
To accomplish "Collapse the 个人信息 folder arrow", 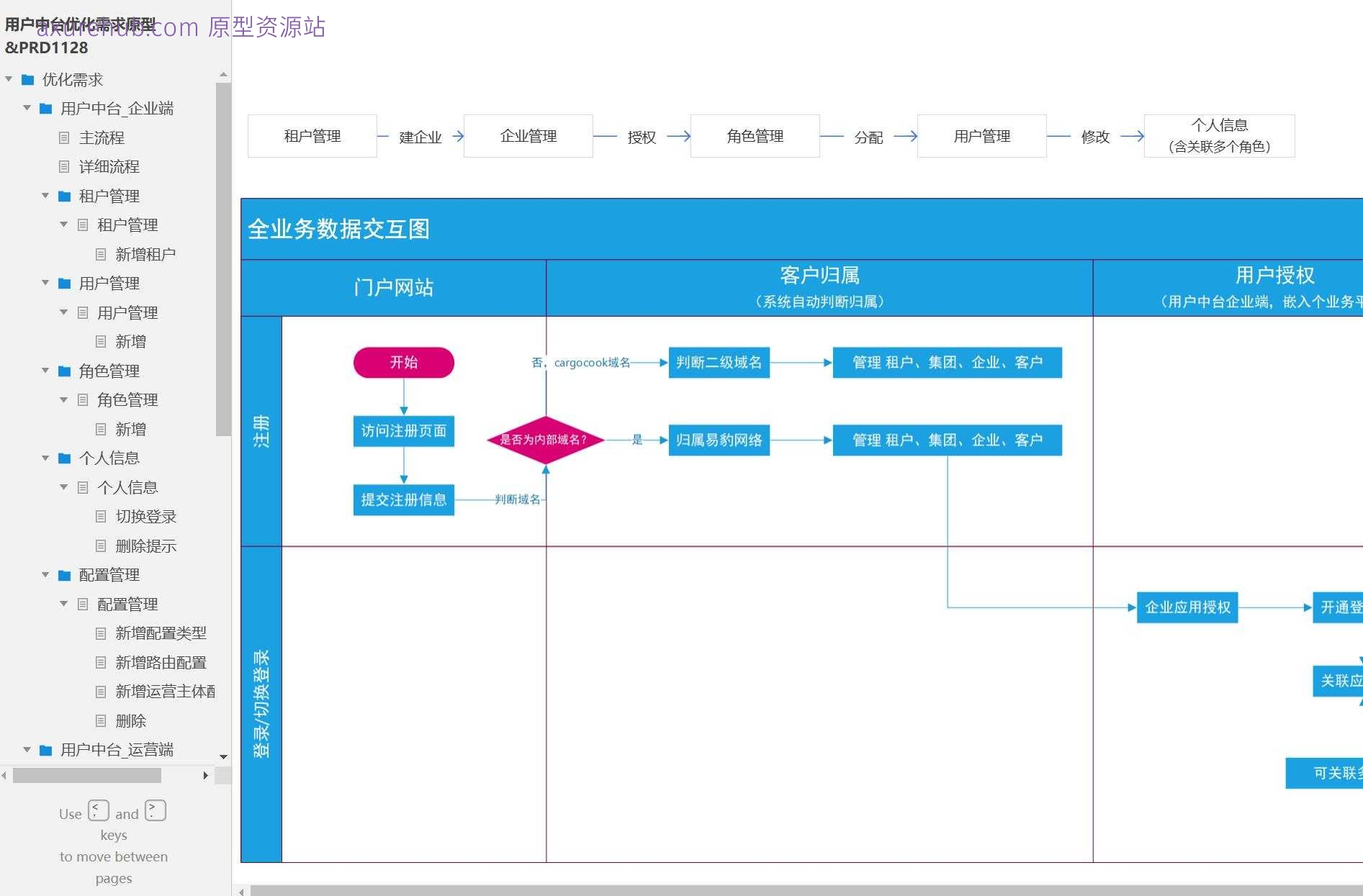I will [45, 458].
